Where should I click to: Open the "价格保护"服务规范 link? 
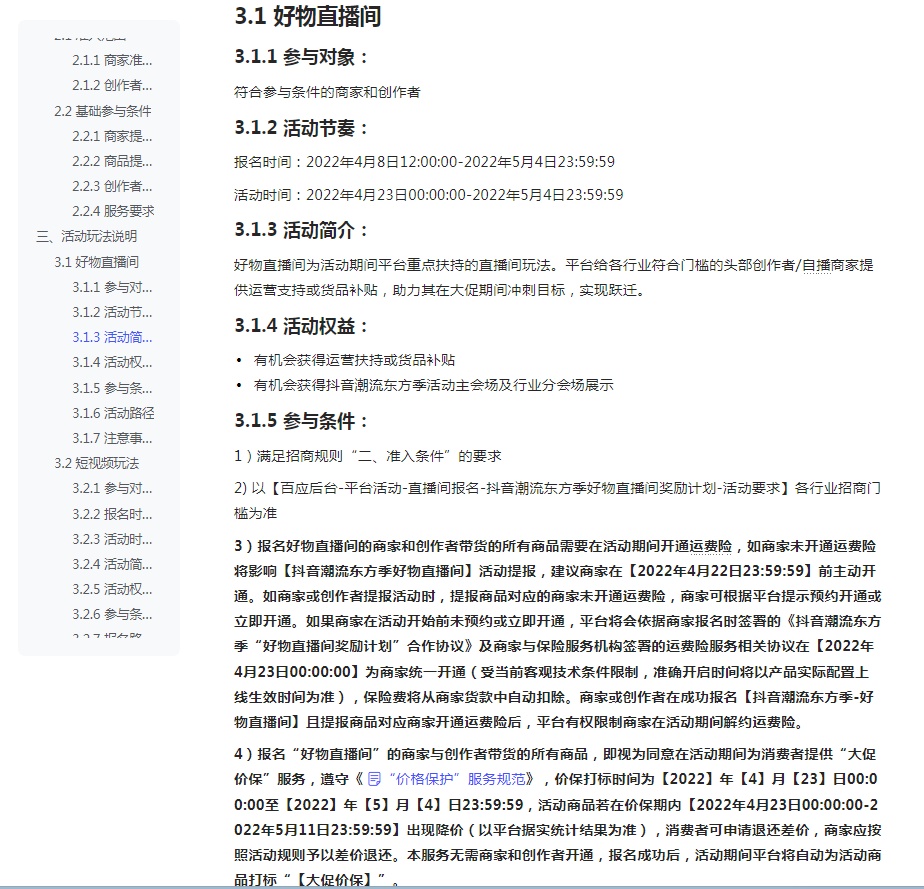click(456, 779)
